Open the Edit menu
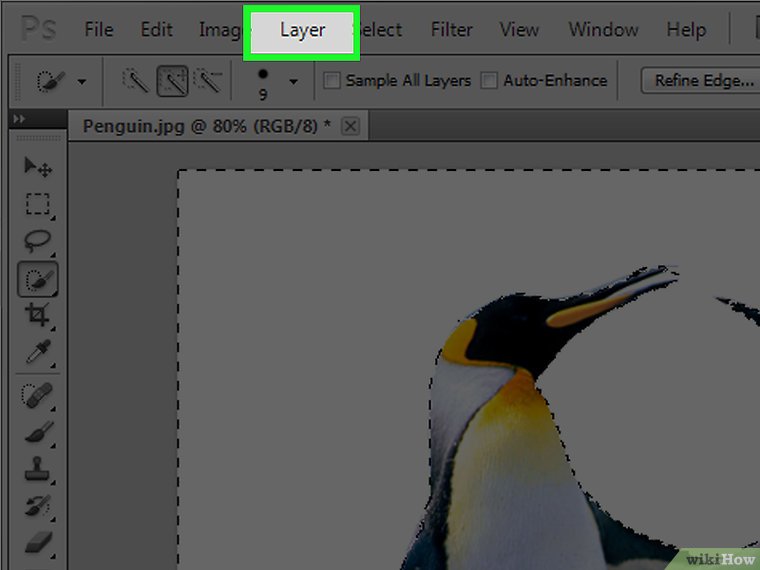 (156, 30)
